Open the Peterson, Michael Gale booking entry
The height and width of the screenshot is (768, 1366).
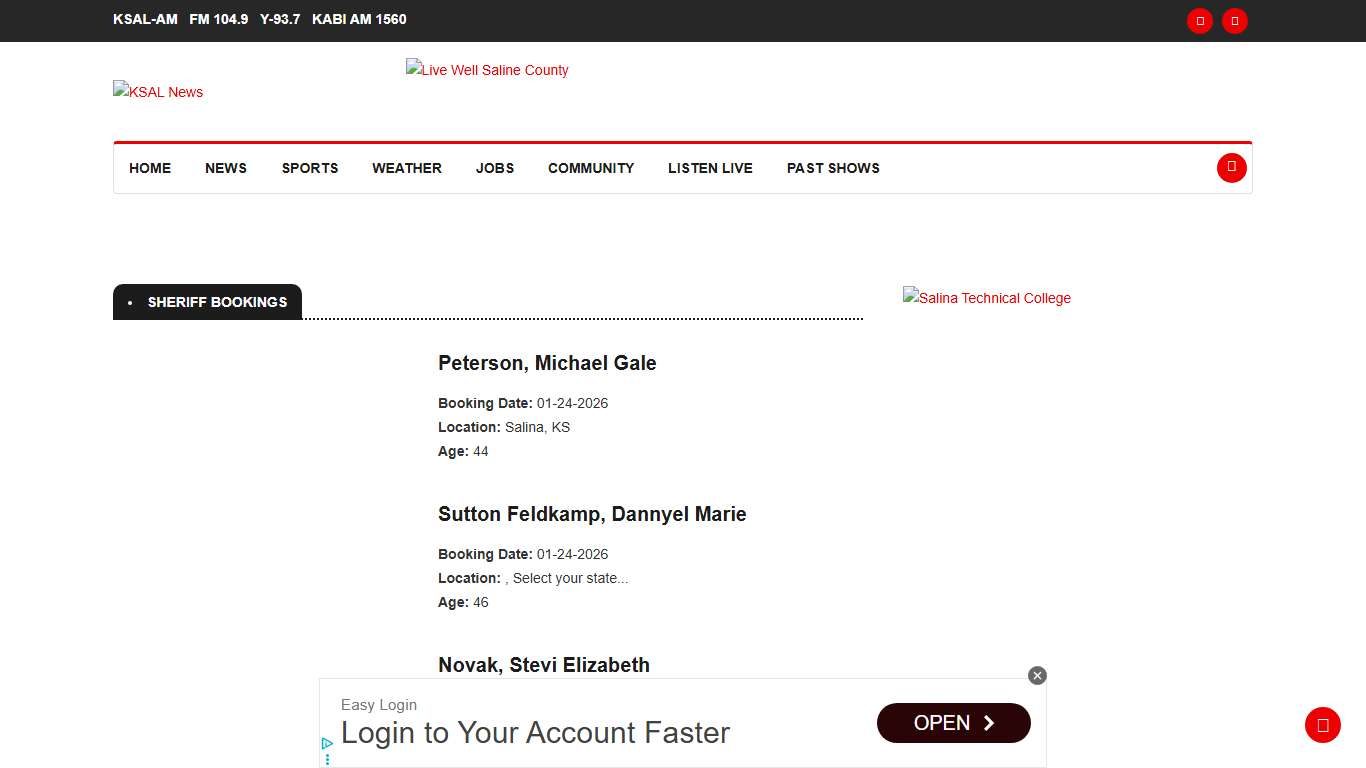[547, 363]
